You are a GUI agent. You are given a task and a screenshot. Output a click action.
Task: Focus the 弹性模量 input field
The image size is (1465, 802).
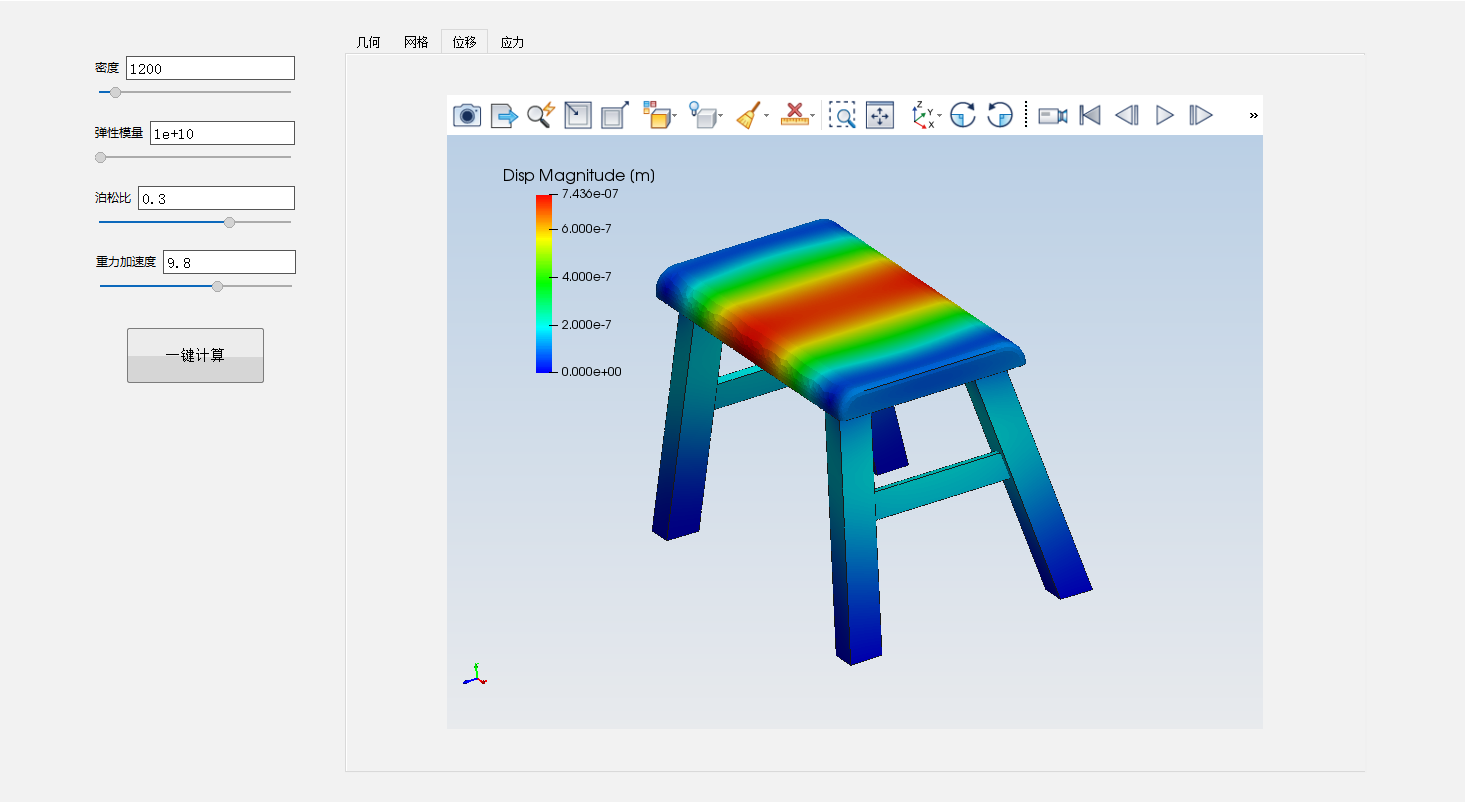(x=222, y=133)
